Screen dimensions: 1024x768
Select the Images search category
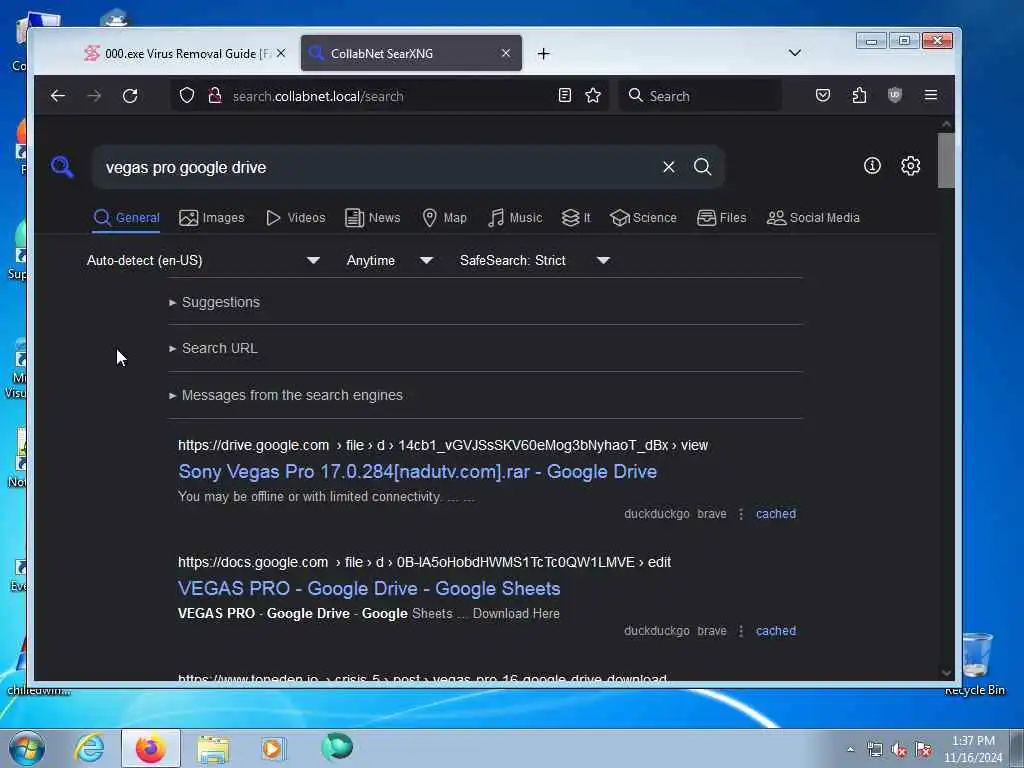212,217
